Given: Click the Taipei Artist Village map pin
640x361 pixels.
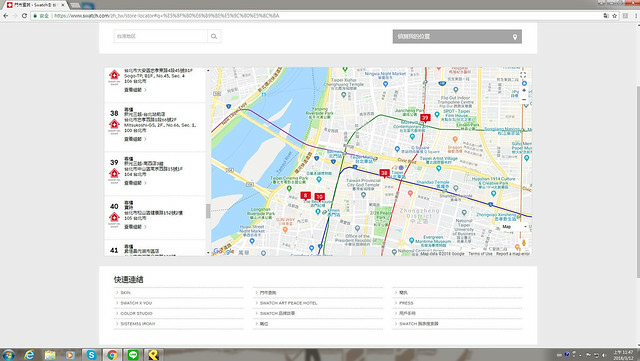Looking at the screenshot, I should click(x=439, y=168).
